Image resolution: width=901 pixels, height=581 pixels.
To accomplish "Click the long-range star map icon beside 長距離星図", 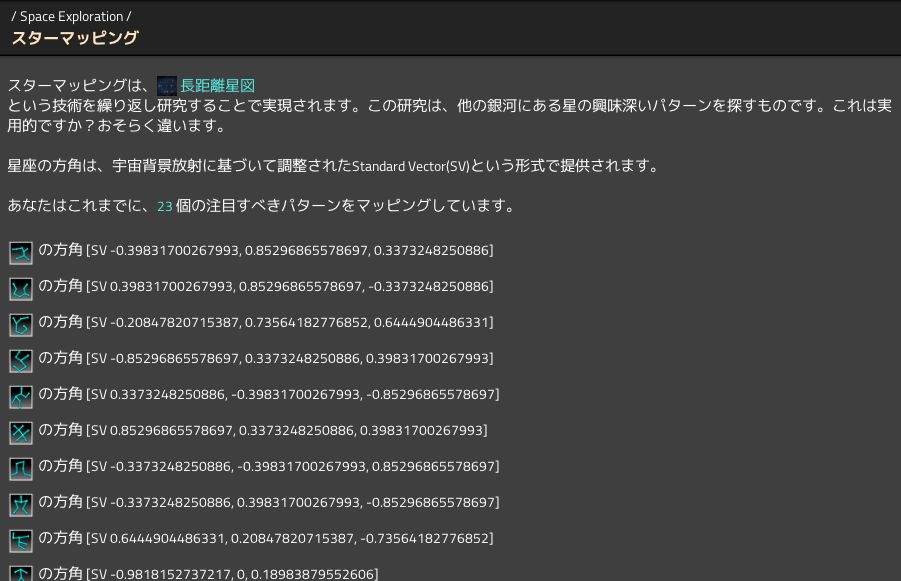I will coord(167,86).
